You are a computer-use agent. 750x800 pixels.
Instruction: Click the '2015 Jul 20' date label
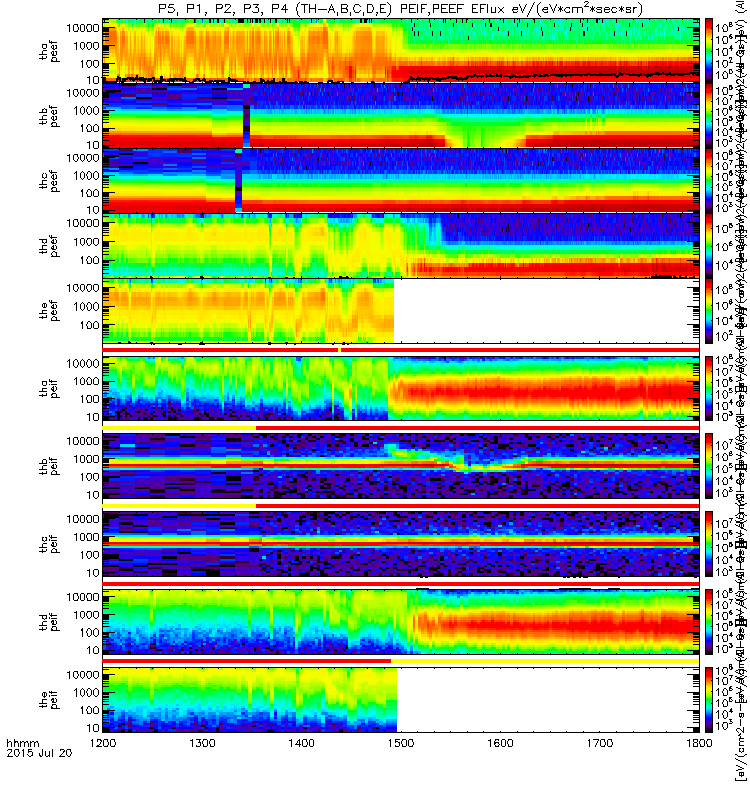pyautogui.click(x=39, y=753)
